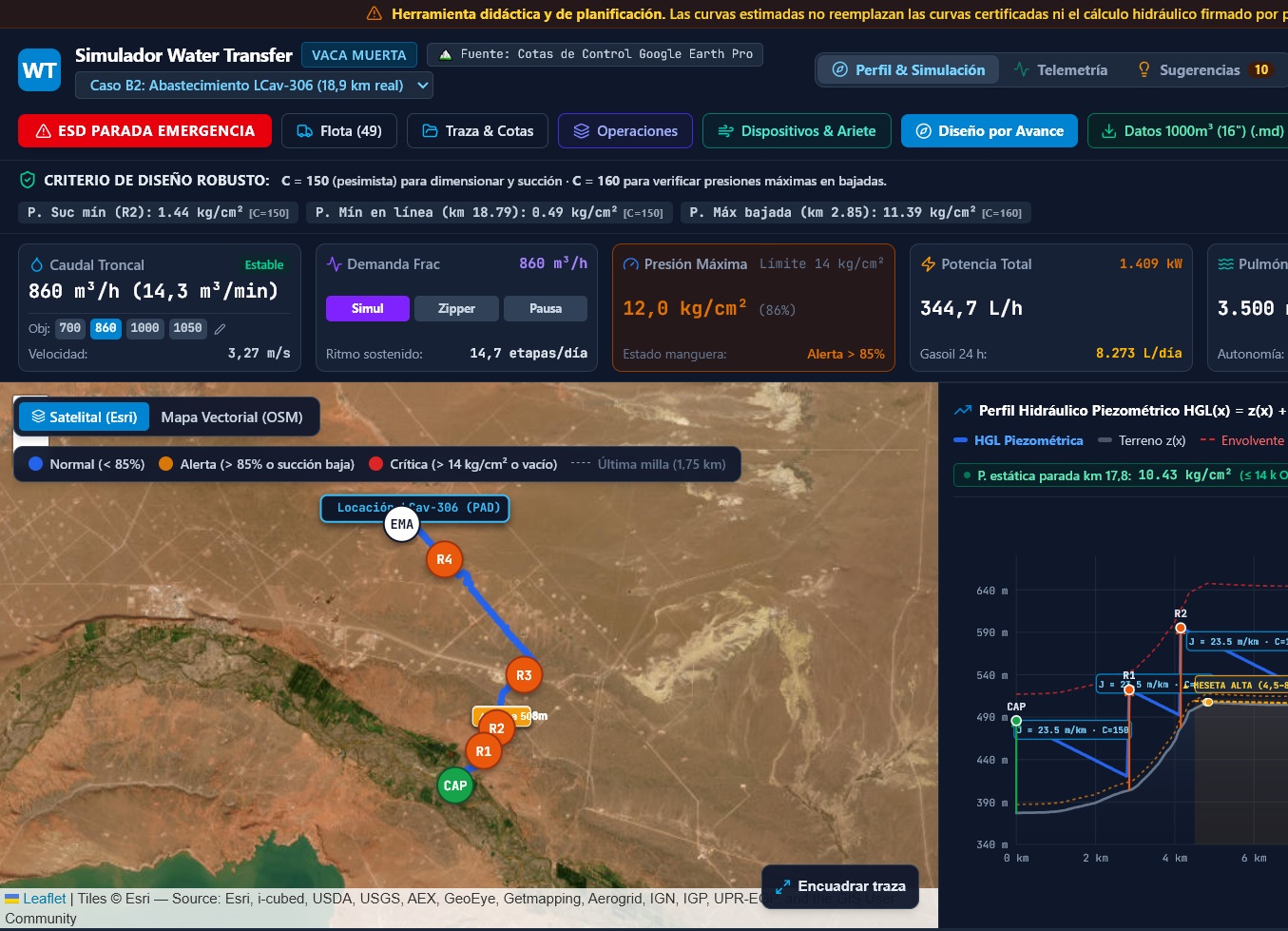The image size is (1288, 931).
Task: Open the Caso B2 scenario dropdown
Action: click(x=255, y=86)
